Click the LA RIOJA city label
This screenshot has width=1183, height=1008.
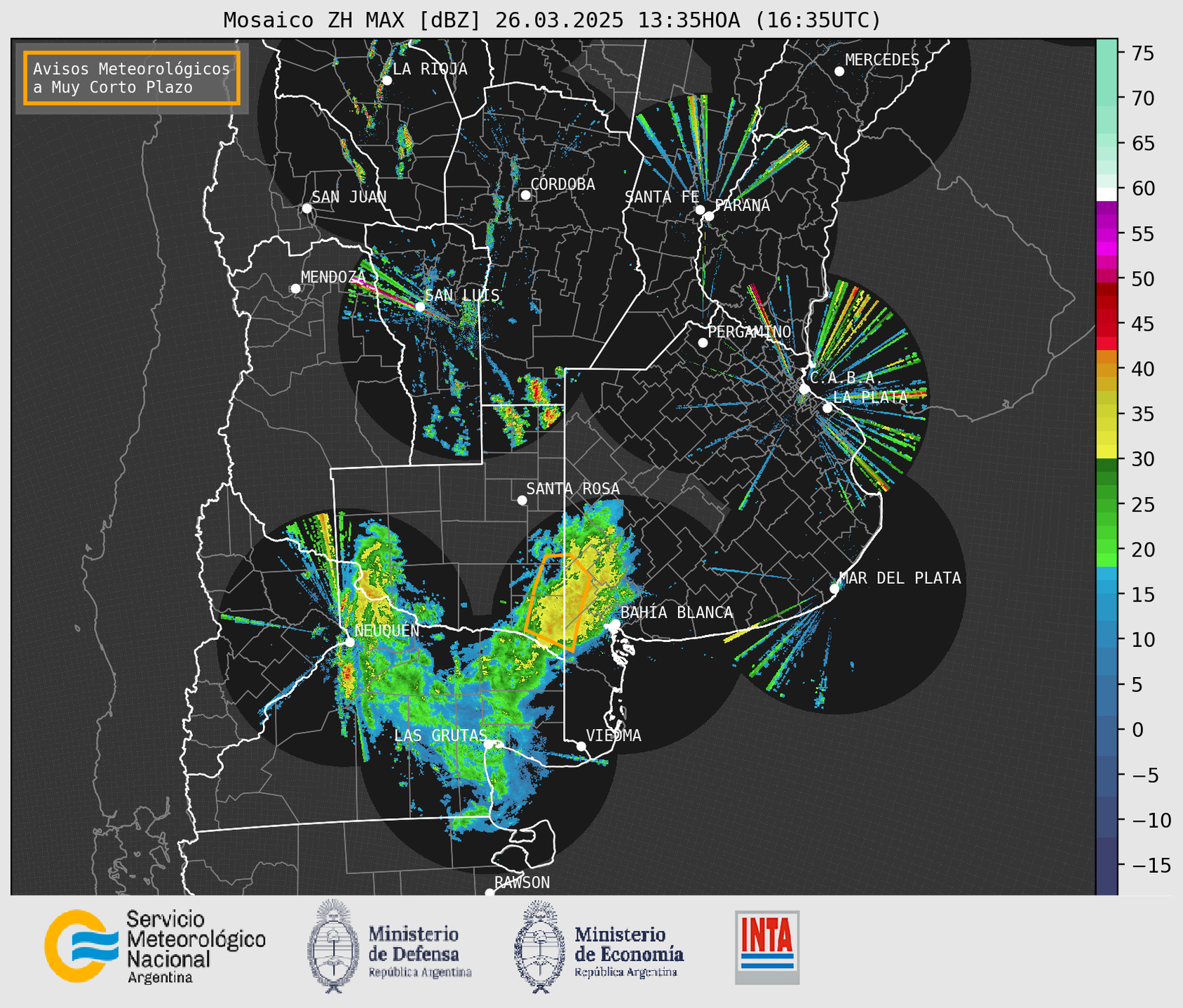pyautogui.click(x=430, y=69)
